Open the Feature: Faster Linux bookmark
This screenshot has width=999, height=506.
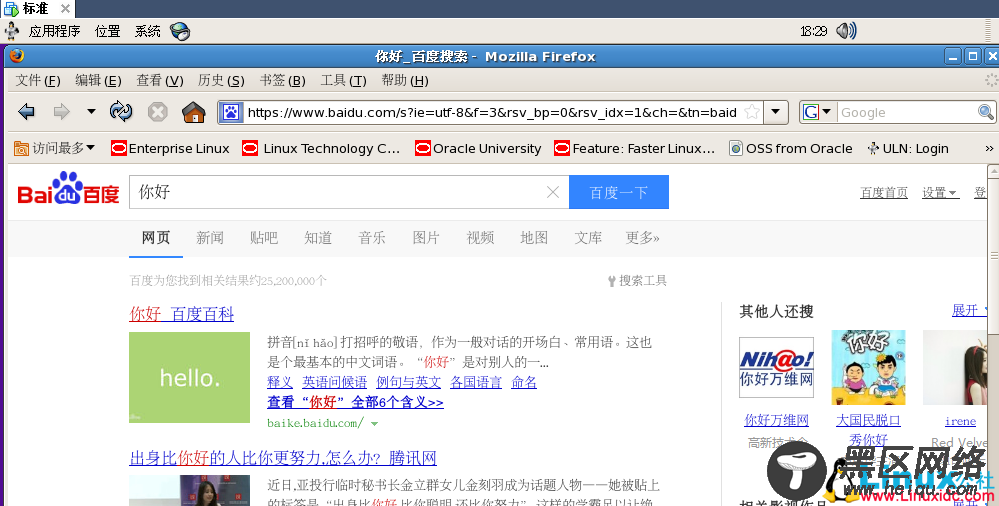[x=635, y=148]
